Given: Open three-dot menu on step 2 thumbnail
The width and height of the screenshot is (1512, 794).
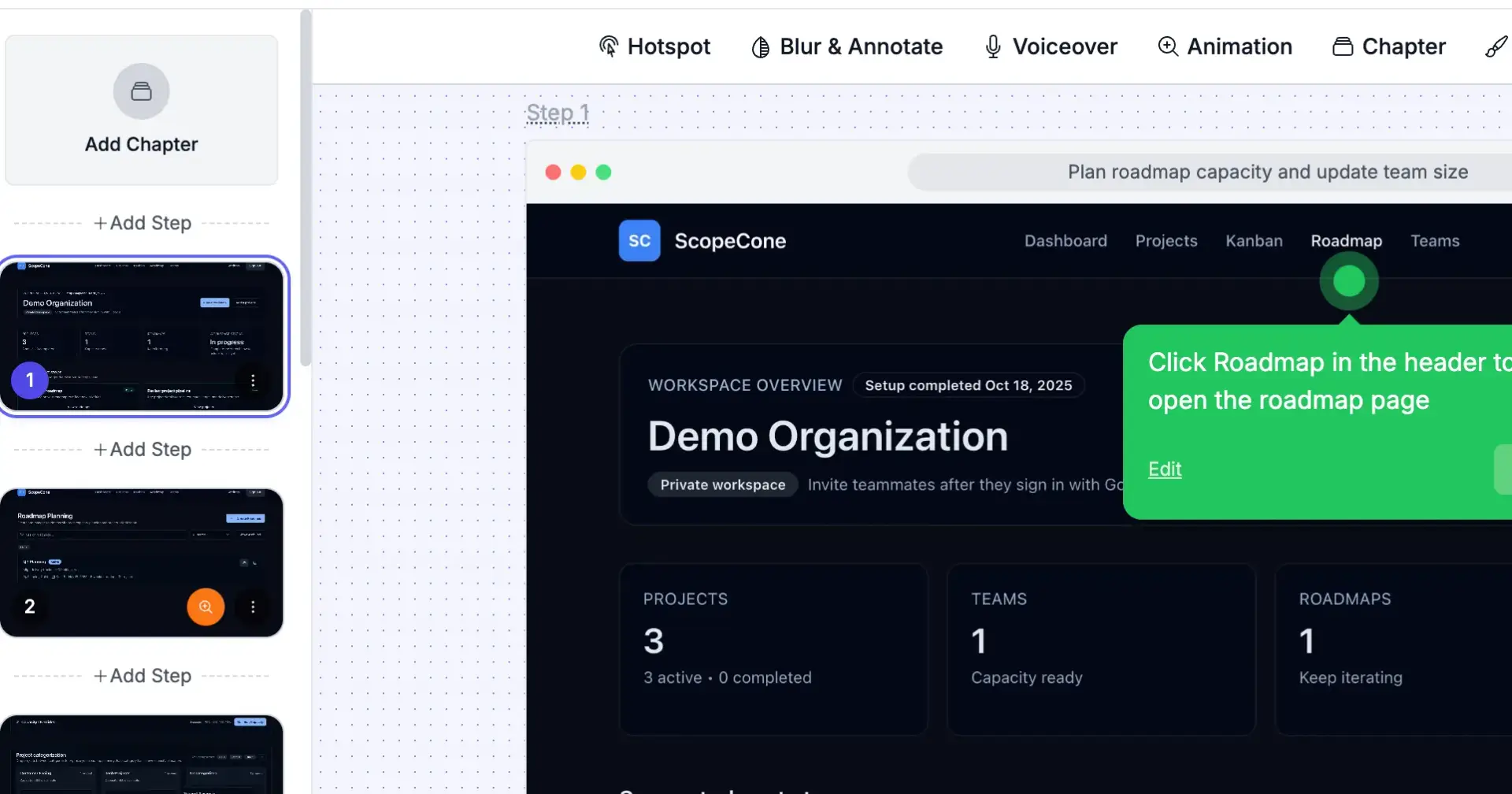Looking at the screenshot, I should [253, 607].
